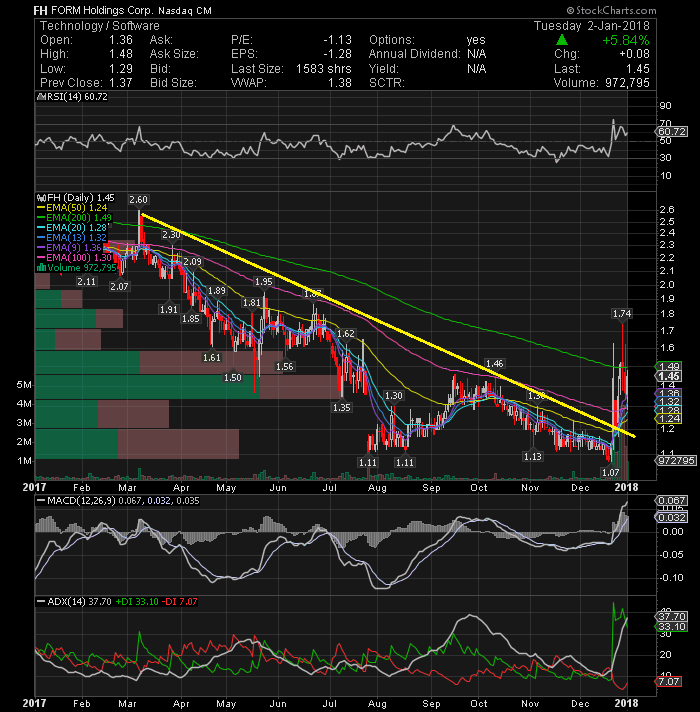
Task: Click the green up-arrow change indicator
Action: click(562, 40)
